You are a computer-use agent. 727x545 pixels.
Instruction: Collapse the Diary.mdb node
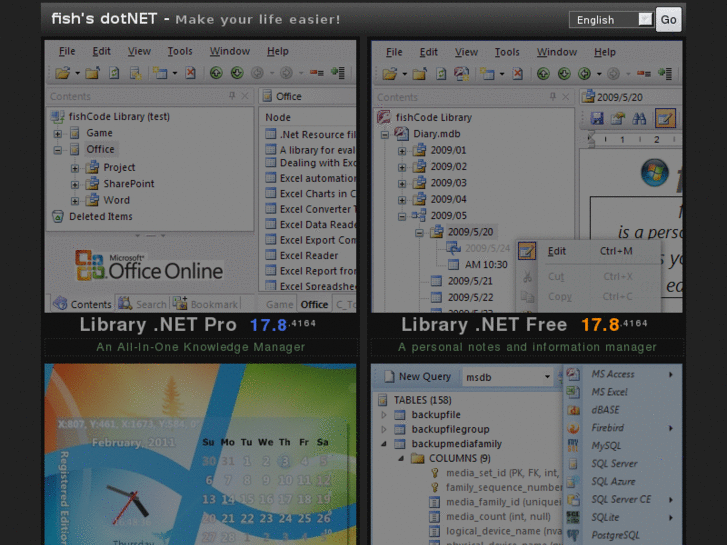point(385,135)
